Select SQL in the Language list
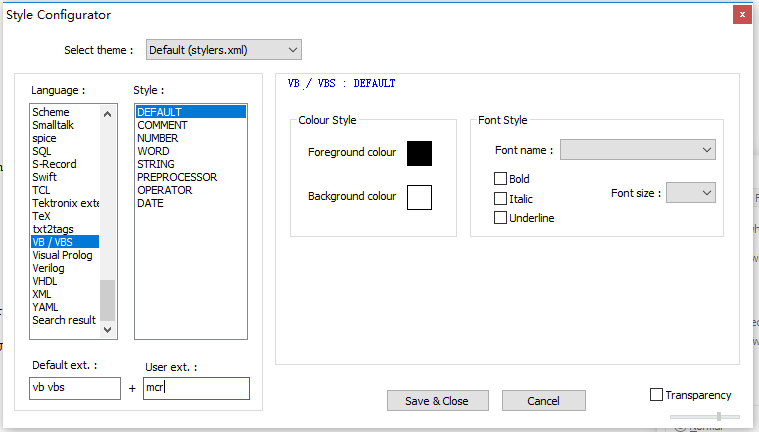The image size is (759, 432). point(41,151)
